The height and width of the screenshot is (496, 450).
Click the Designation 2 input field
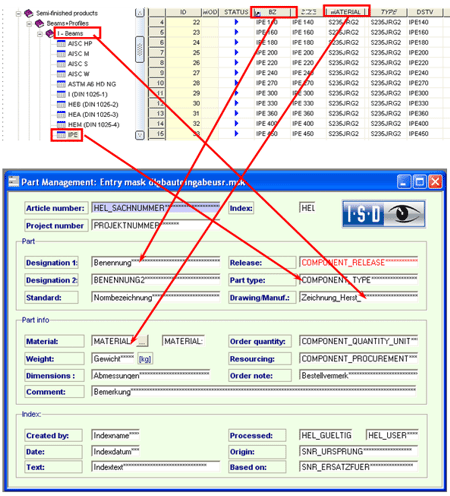(x=156, y=280)
